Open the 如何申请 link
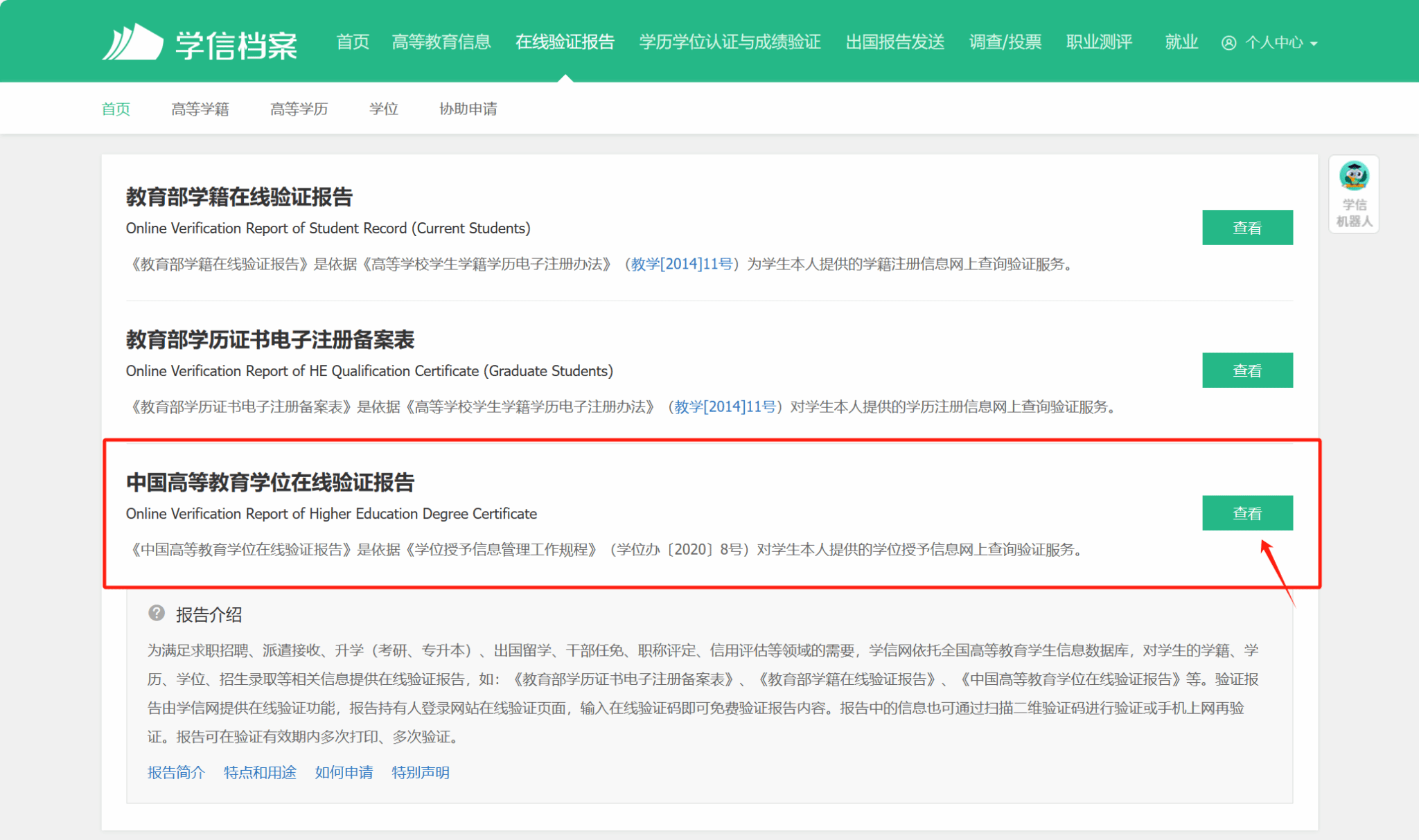Image resolution: width=1419 pixels, height=840 pixels. [x=344, y=772]
